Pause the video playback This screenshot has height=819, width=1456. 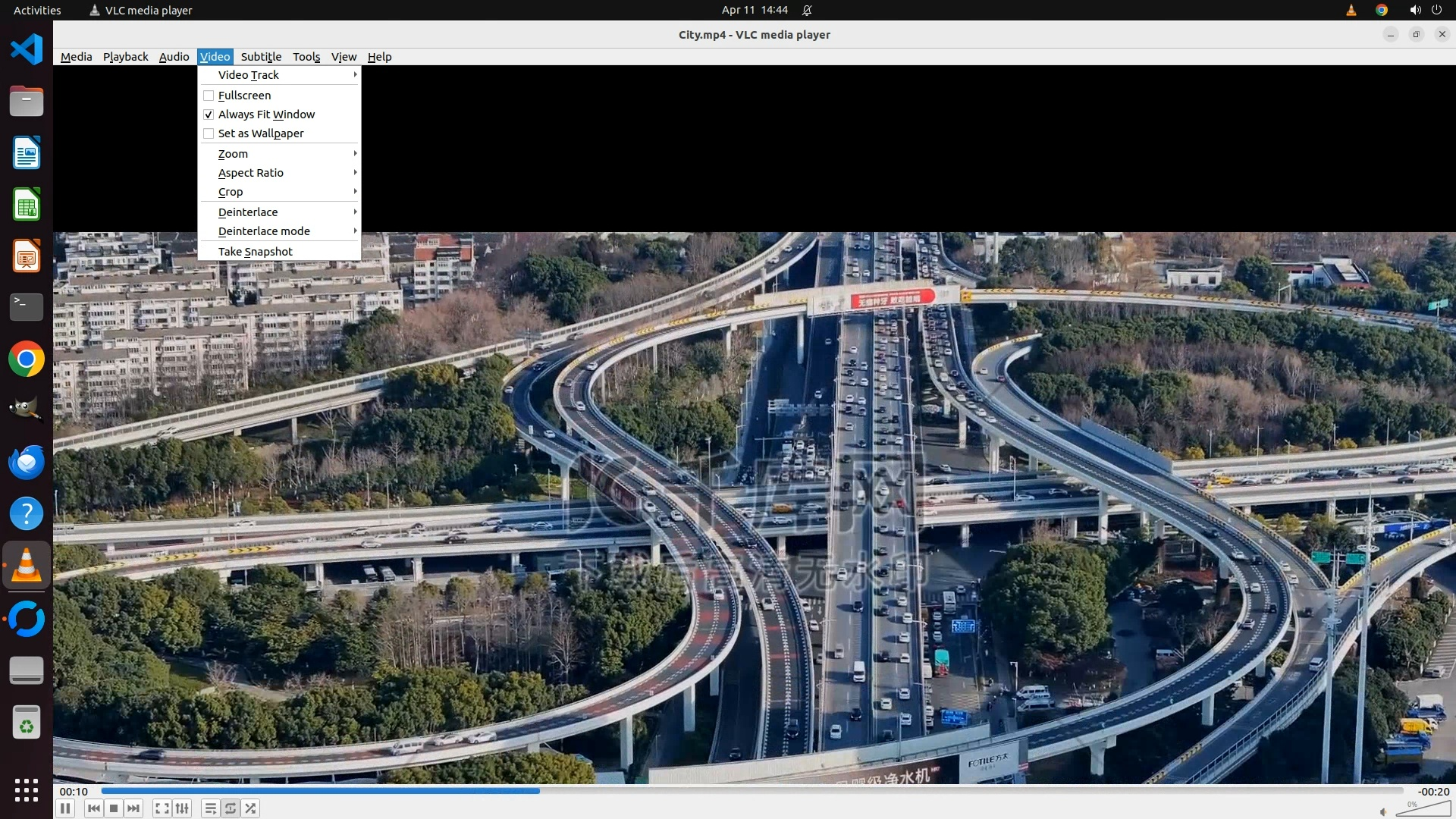point(65,808)
